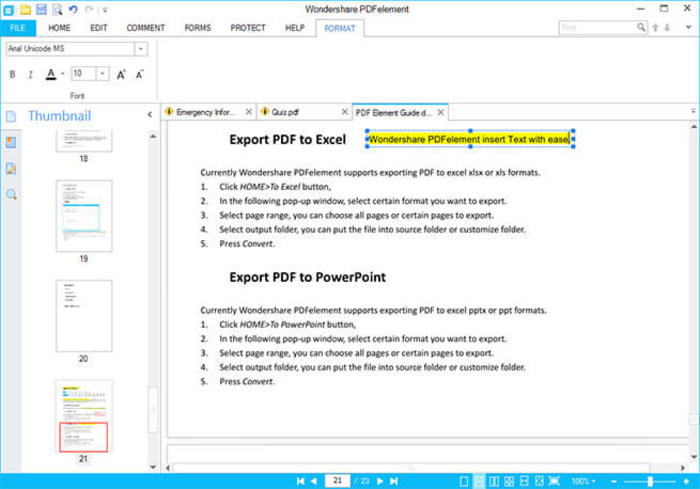
Task: Open the 100% zoom level dropdown
Action: (583, 481)
